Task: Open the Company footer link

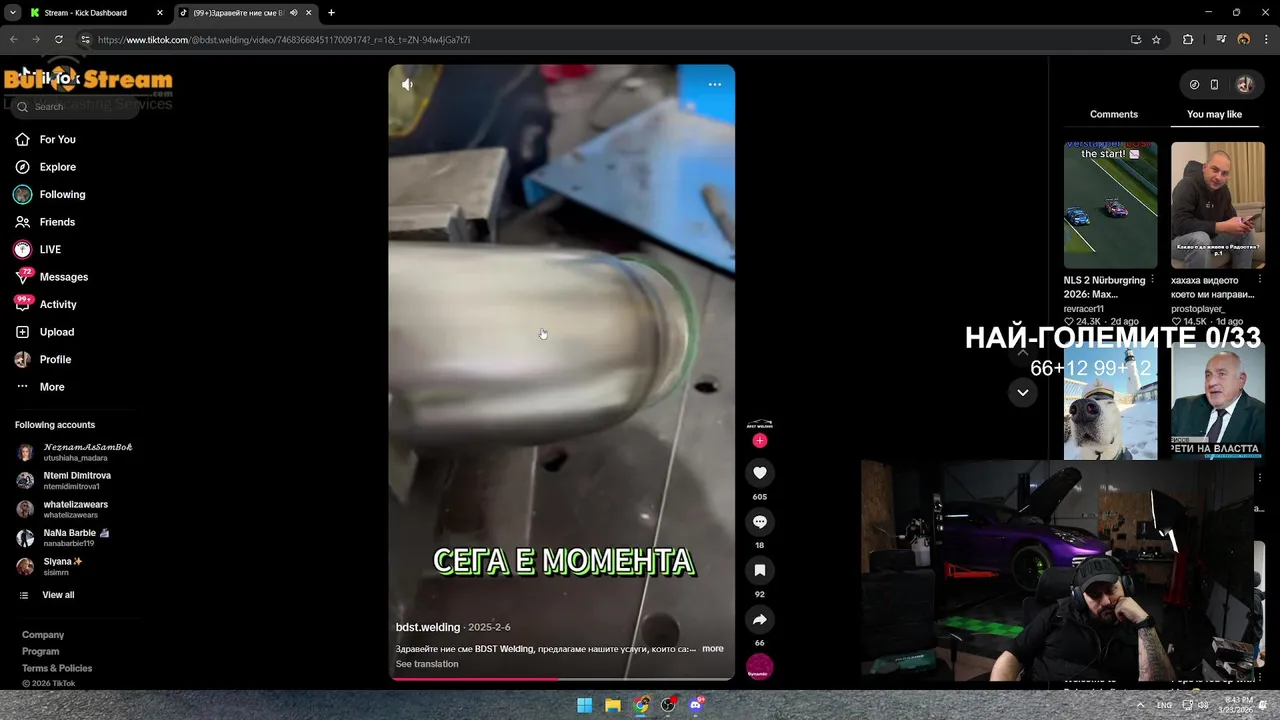Action: click(43, 635)
